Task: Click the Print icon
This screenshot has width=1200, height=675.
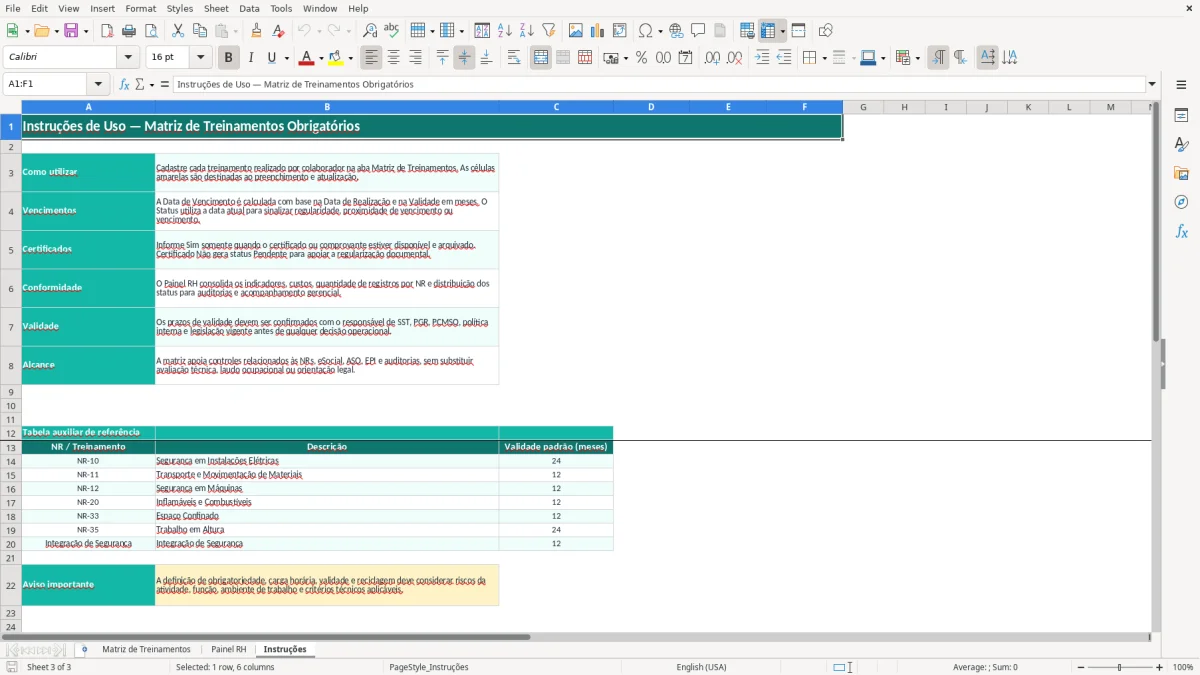Action: pos(129,31)
